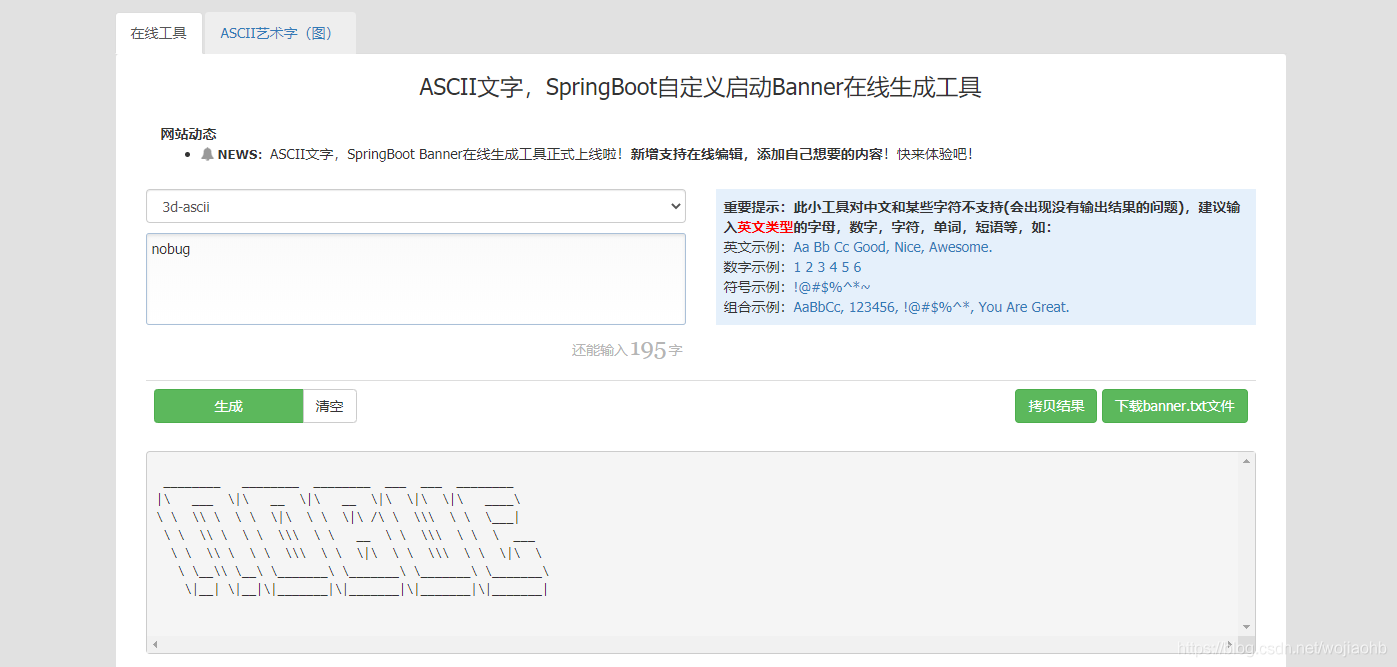
Task: Select example 'Aa Bb Cc Good, Nice, Awesome.'
Action: coord(893,247)
